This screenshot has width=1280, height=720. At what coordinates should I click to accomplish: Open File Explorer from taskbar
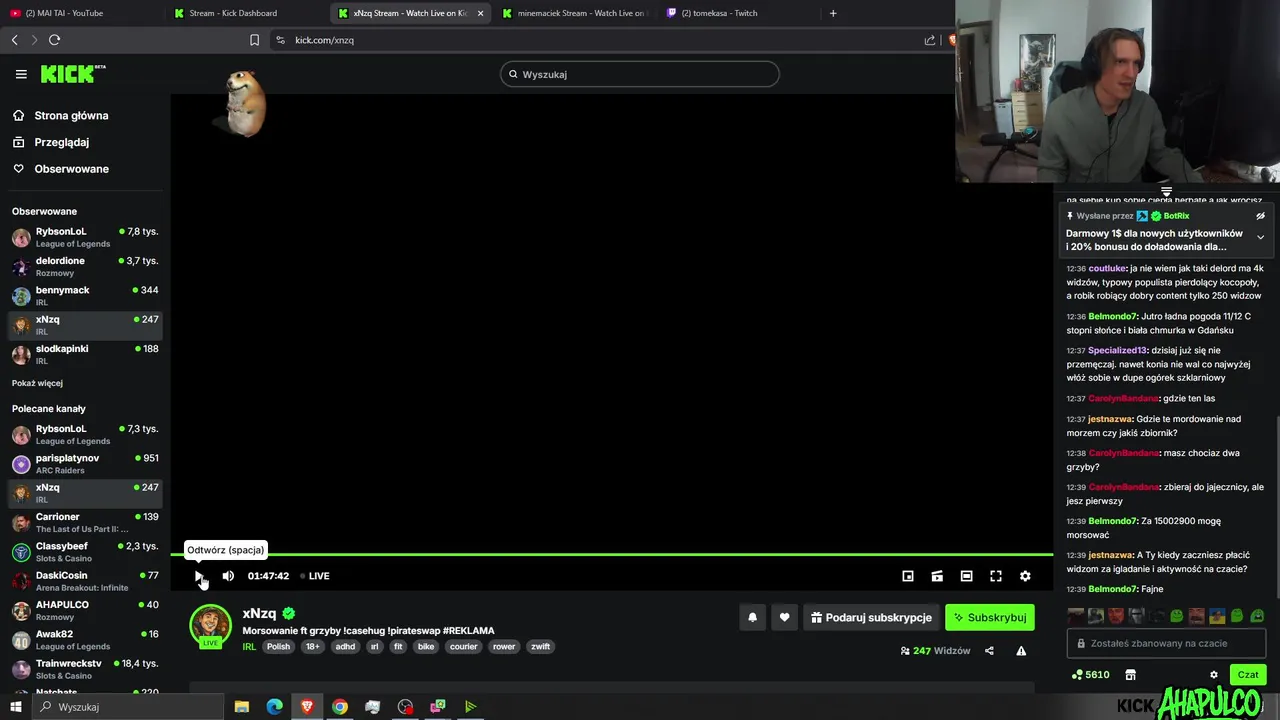tap(242, 707)
